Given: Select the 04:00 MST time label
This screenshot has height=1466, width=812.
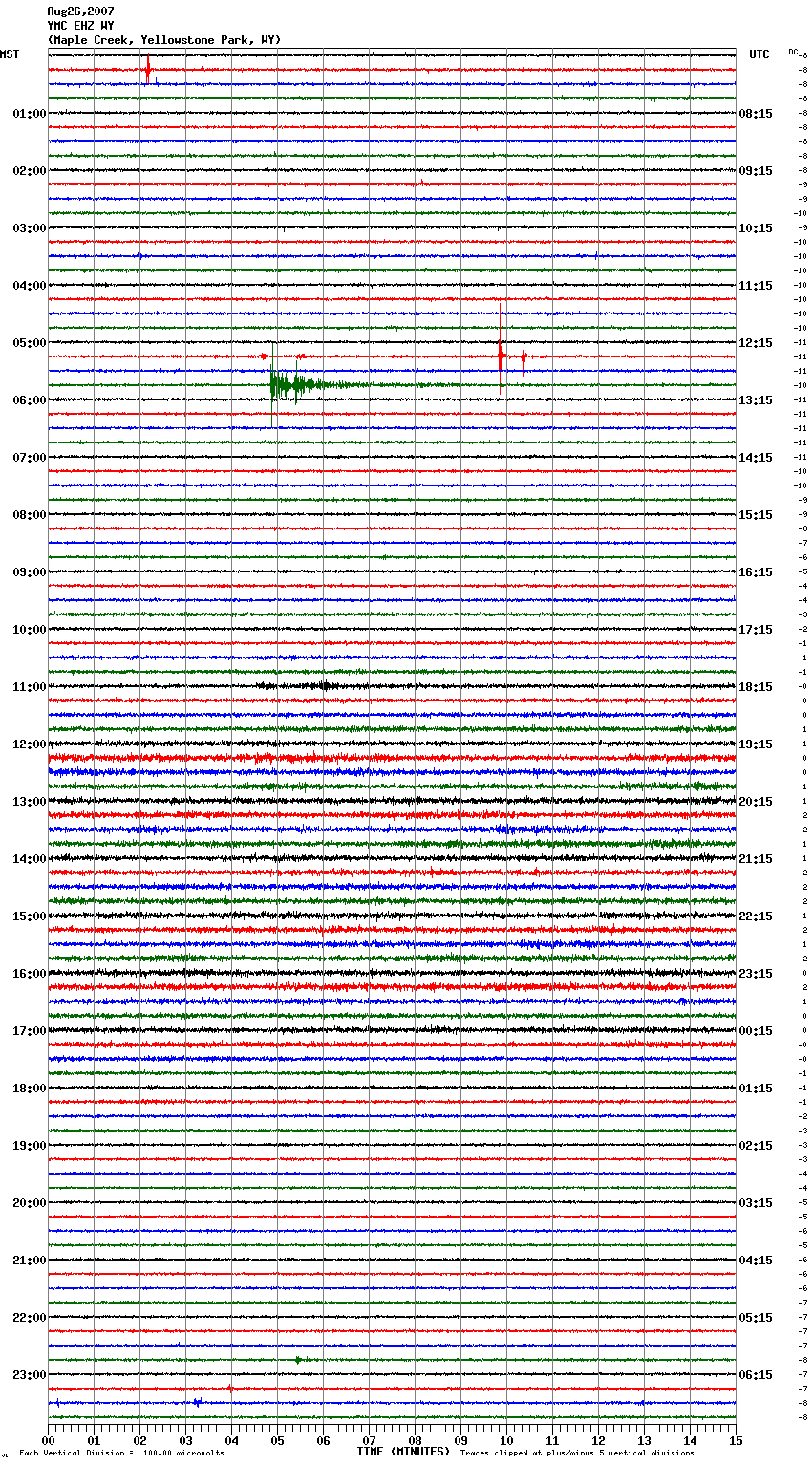Looking at the screenshot, I should [x=30, y=286].
